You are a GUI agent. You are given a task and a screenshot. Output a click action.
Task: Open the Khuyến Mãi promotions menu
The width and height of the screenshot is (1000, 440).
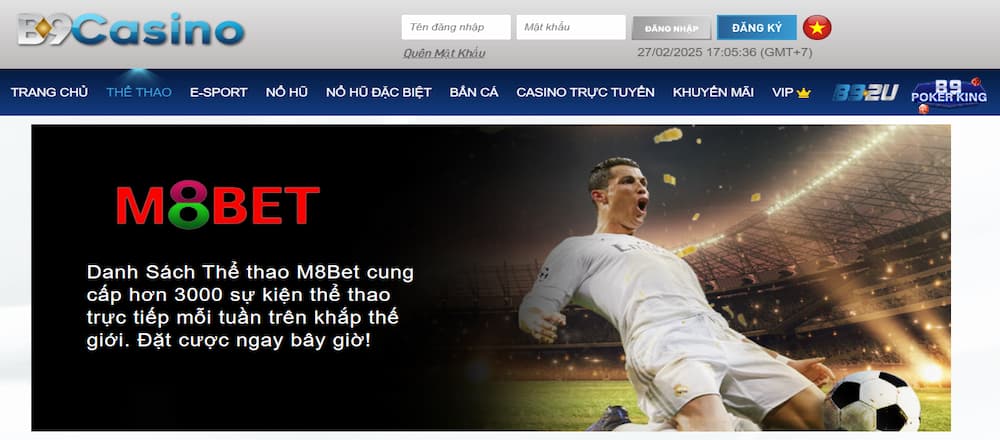[713, 93]
